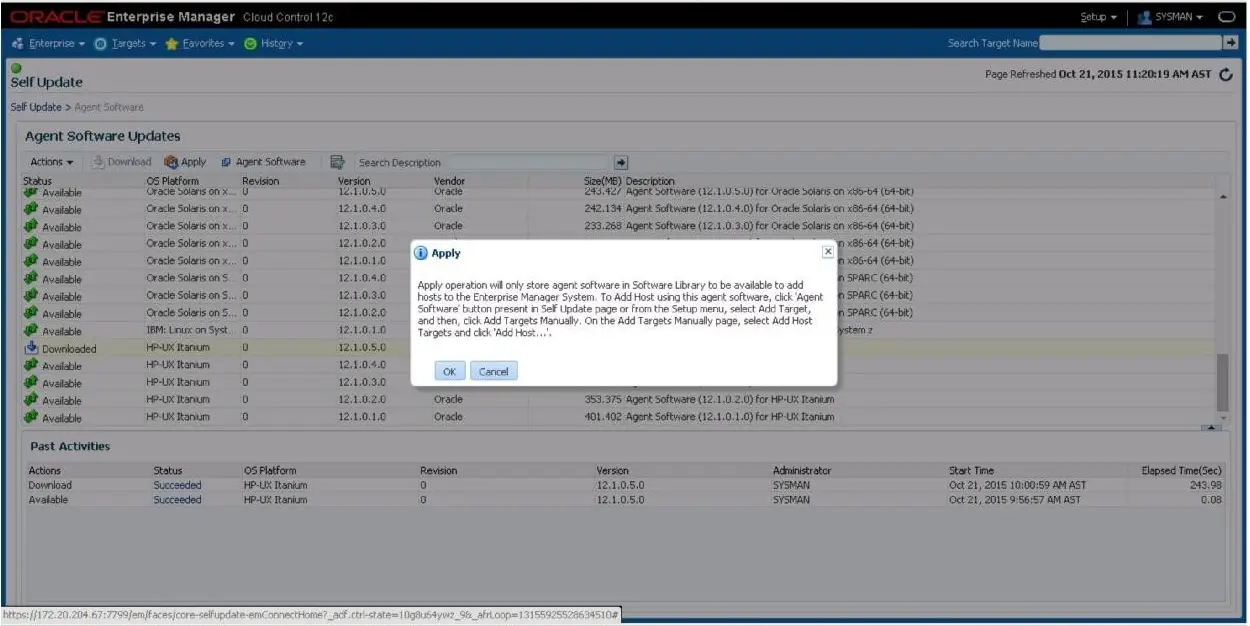Click the Search Target Name go arrow
Screen dimensions: 1250x626
click(1230, 43)
